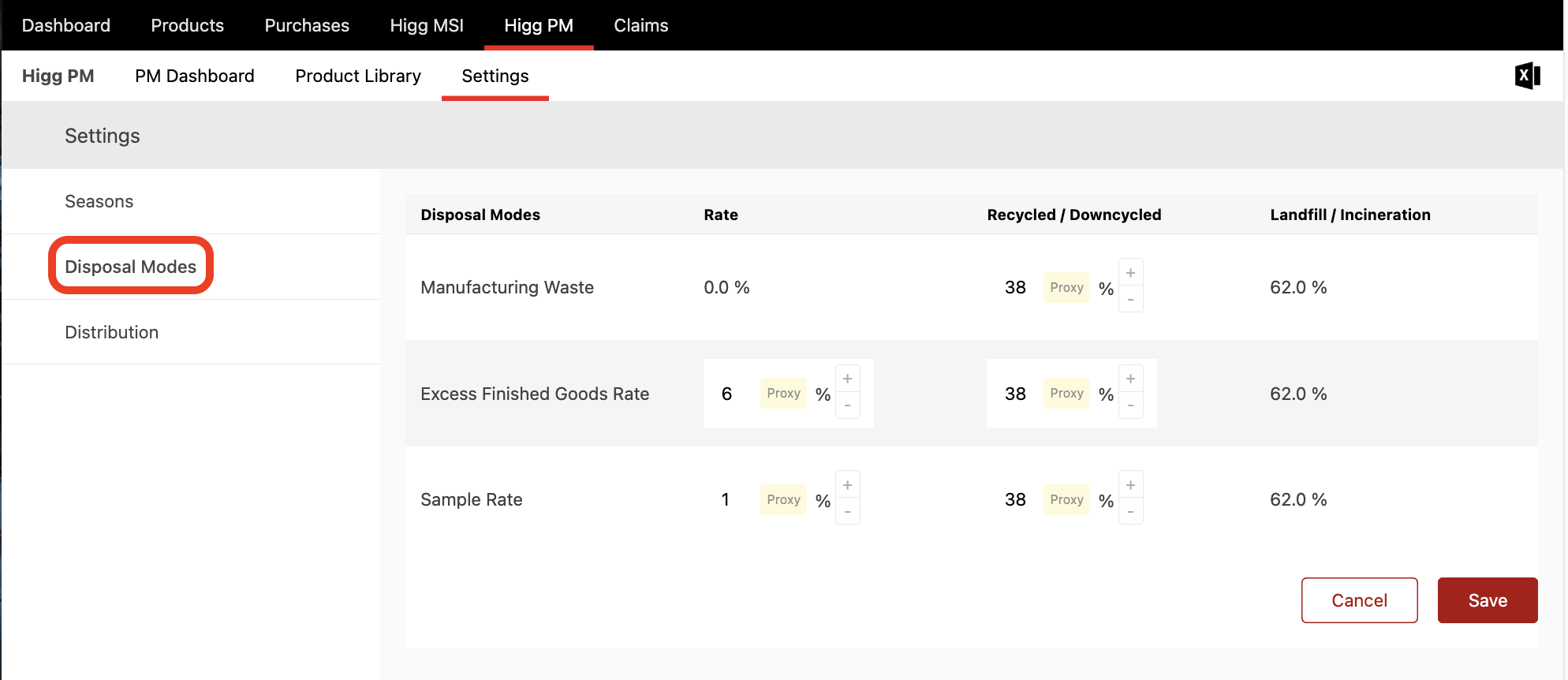Viewport: 1568px width, 680px height.
Task: Click the Recycled / Downcycled column header
Action: pyautogui.click(x=1074, y=215)
